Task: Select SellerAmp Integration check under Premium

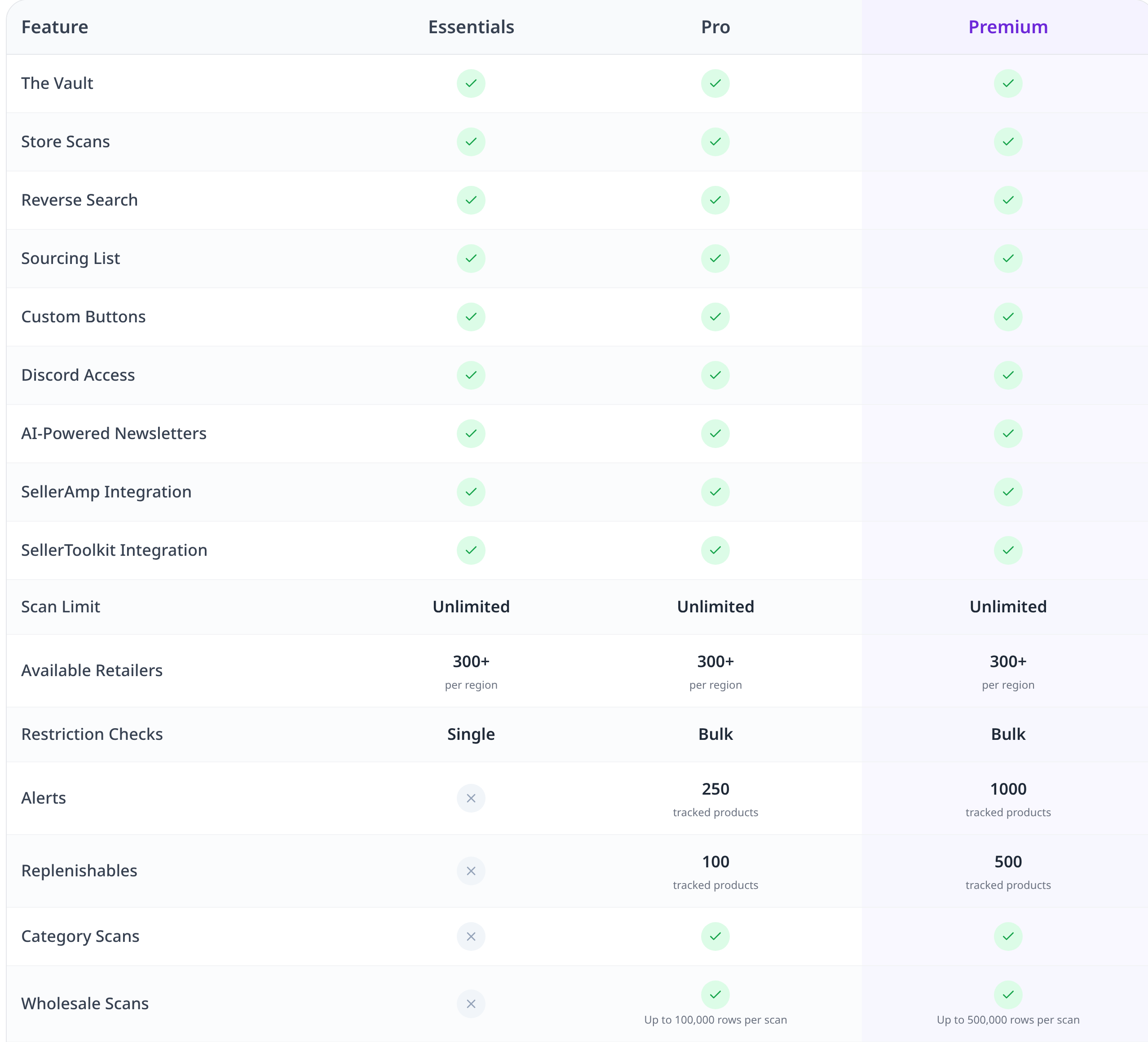Action: click(1008, 492)
